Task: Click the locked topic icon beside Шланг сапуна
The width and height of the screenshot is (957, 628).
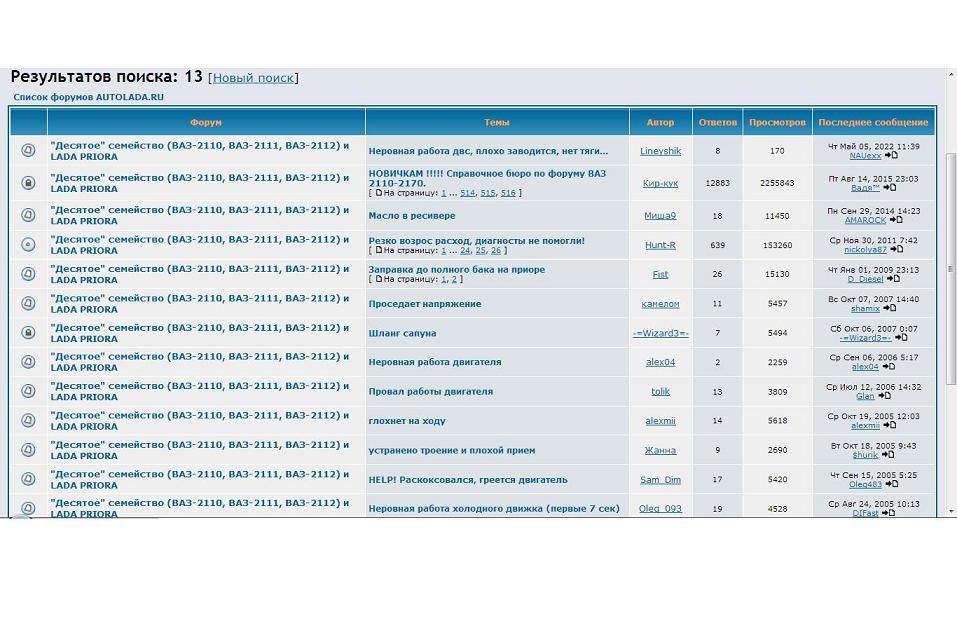Action: pos(28,332)
